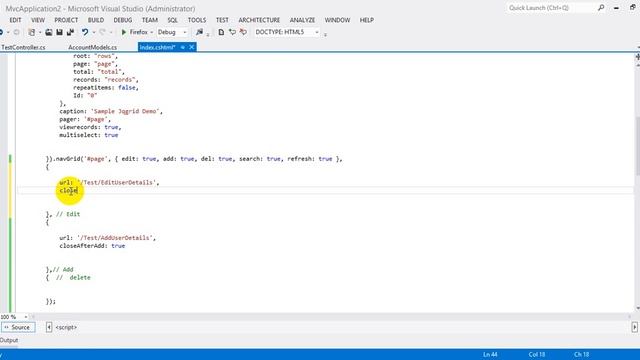Open the ANALYZE menu
This screenshot has width=640, height=360.
[x=302, y=20]
